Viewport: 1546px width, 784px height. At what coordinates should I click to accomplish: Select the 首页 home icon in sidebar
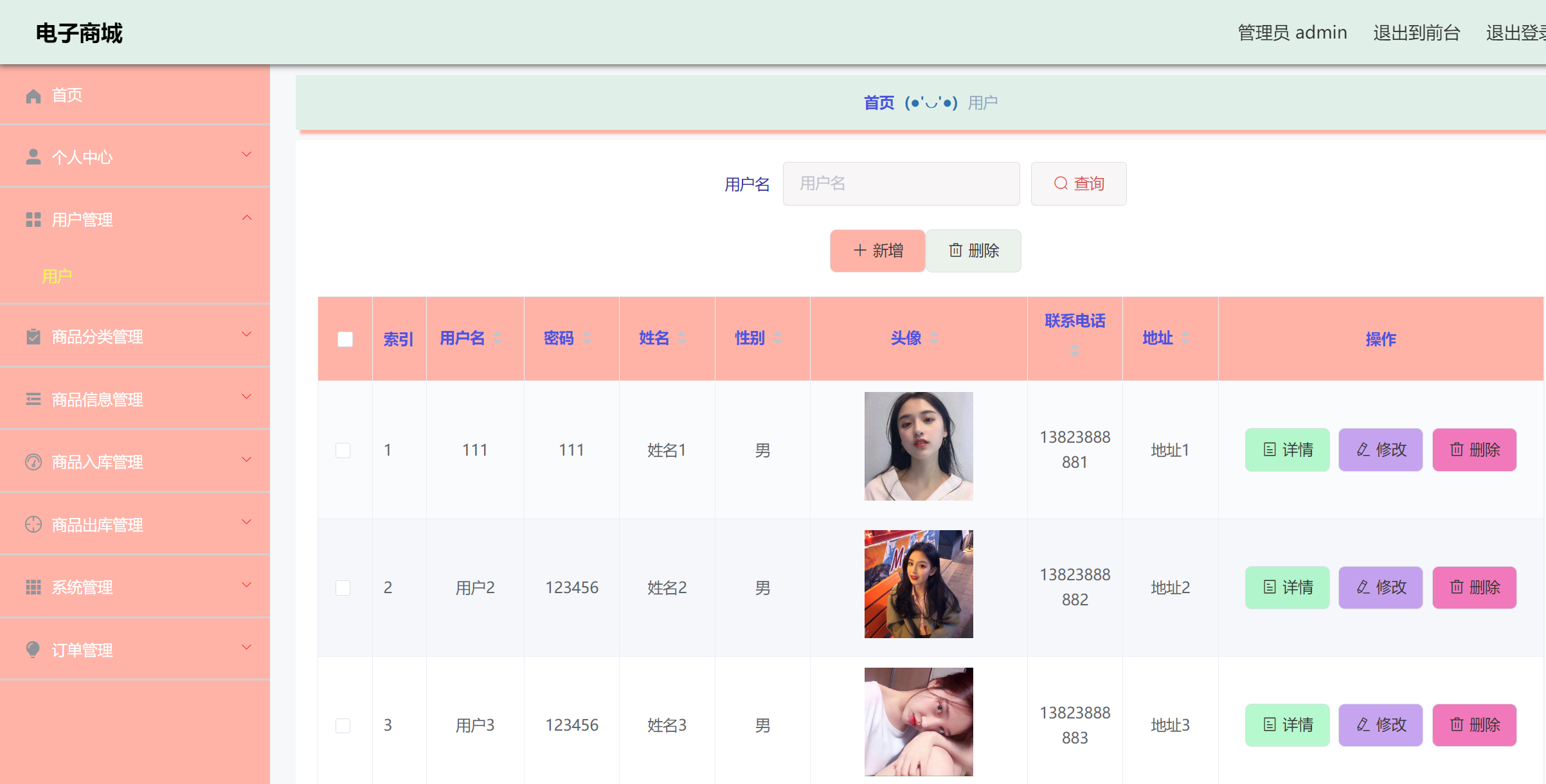(x=33, y=95)
